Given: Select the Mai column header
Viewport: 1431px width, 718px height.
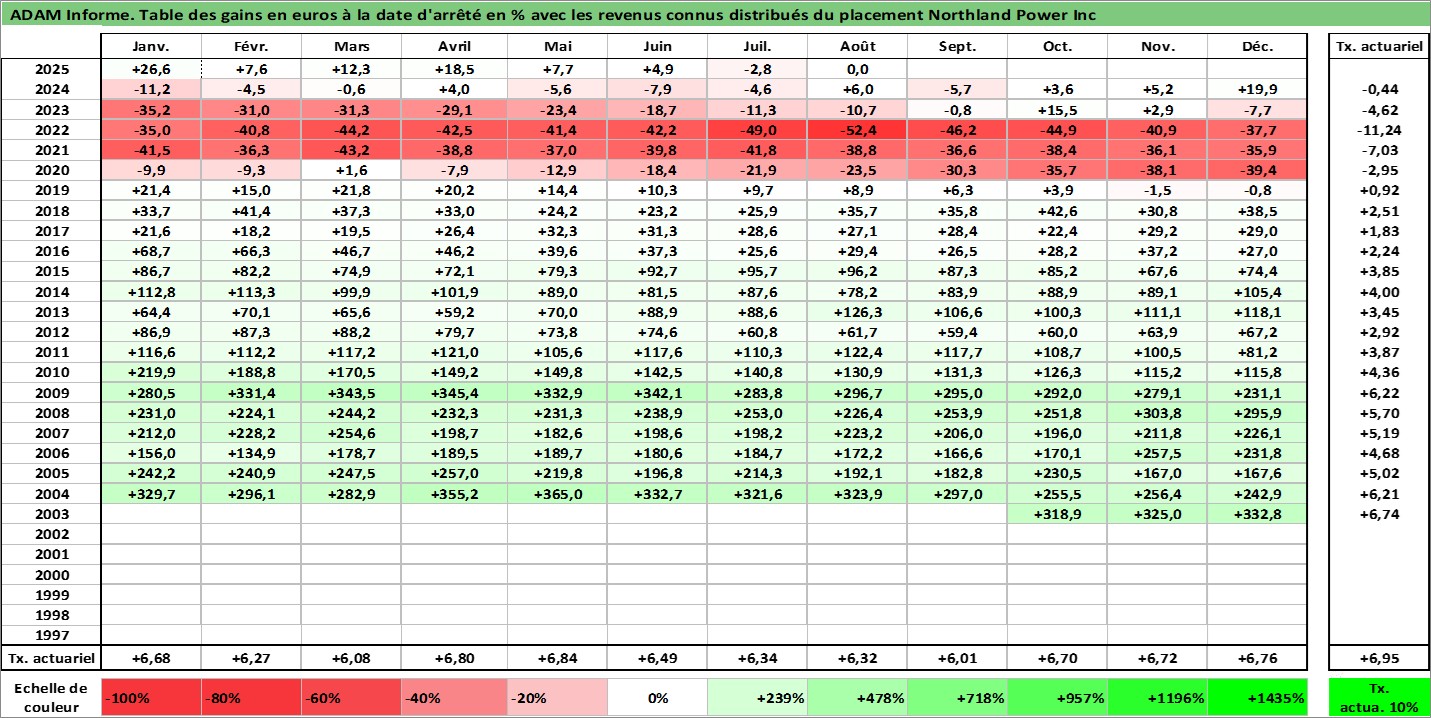Looking at the screenshot, I should click(557, 47).
